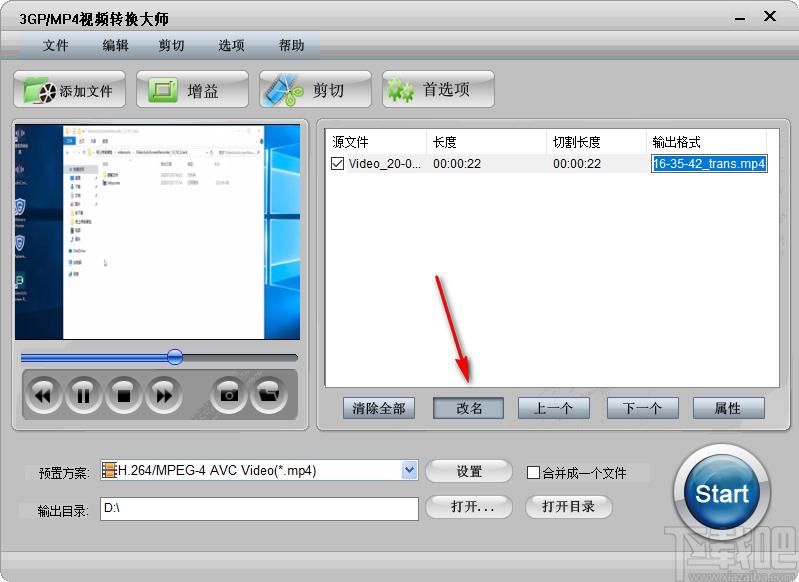Open the 选项 menu
The height and width of the screenshot is (582, 799).
(231, 45)
